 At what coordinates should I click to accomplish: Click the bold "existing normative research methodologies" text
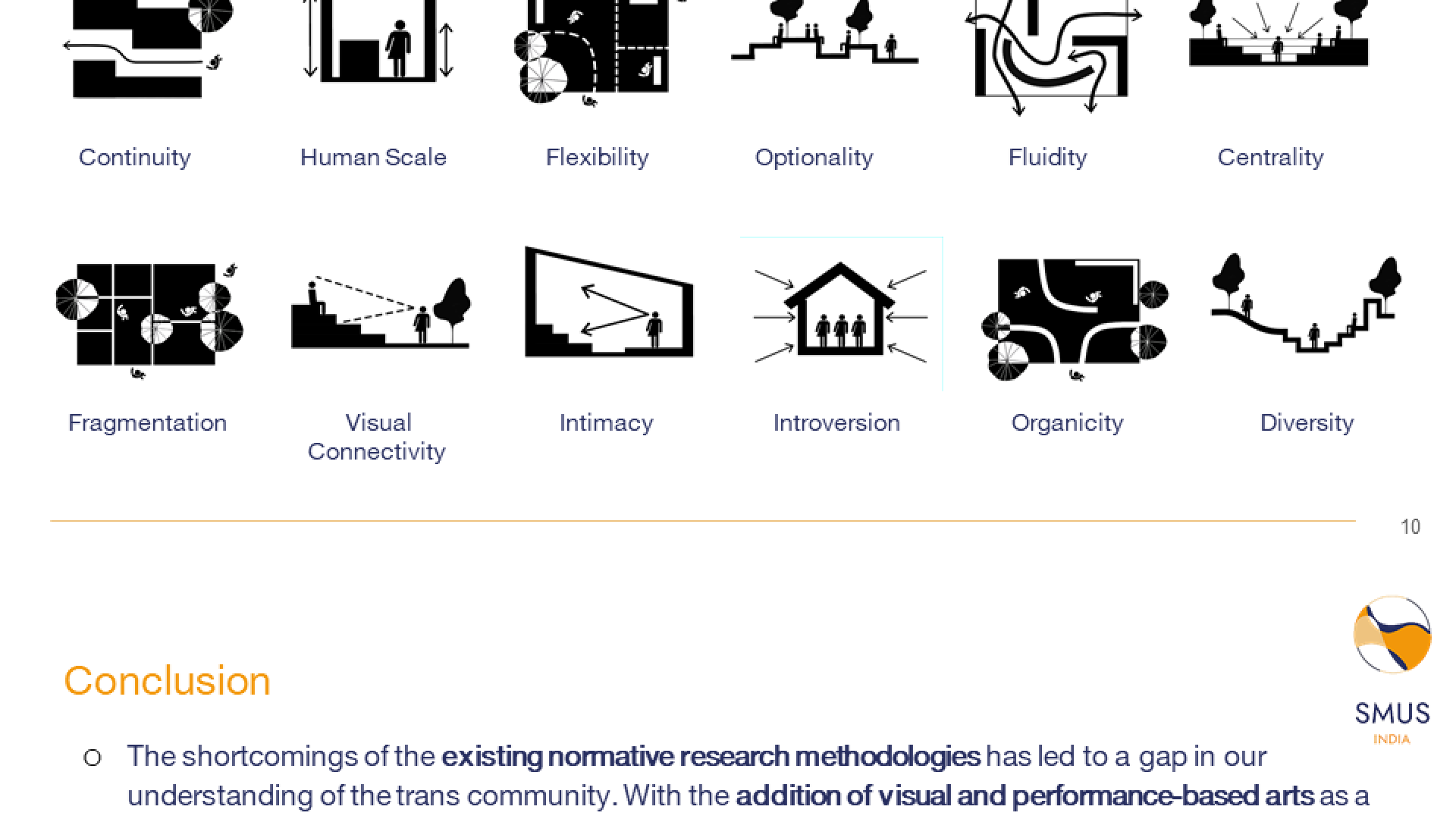tap(711, 756)
